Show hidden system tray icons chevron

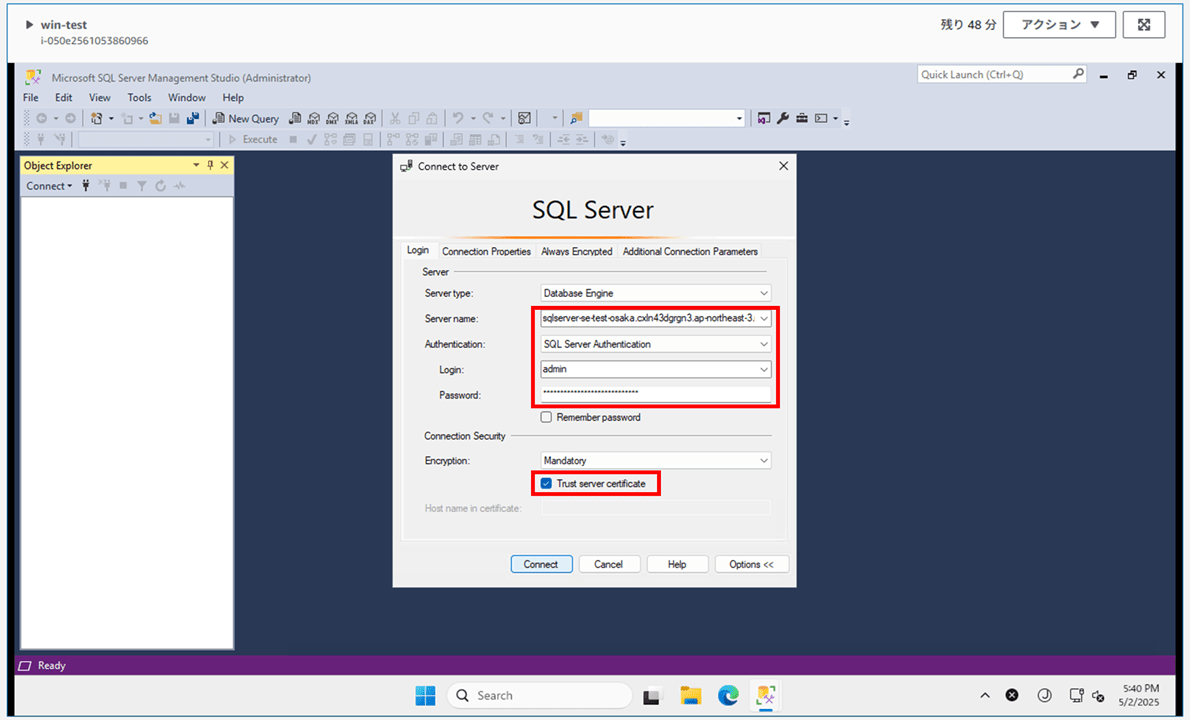coord(984,696)
